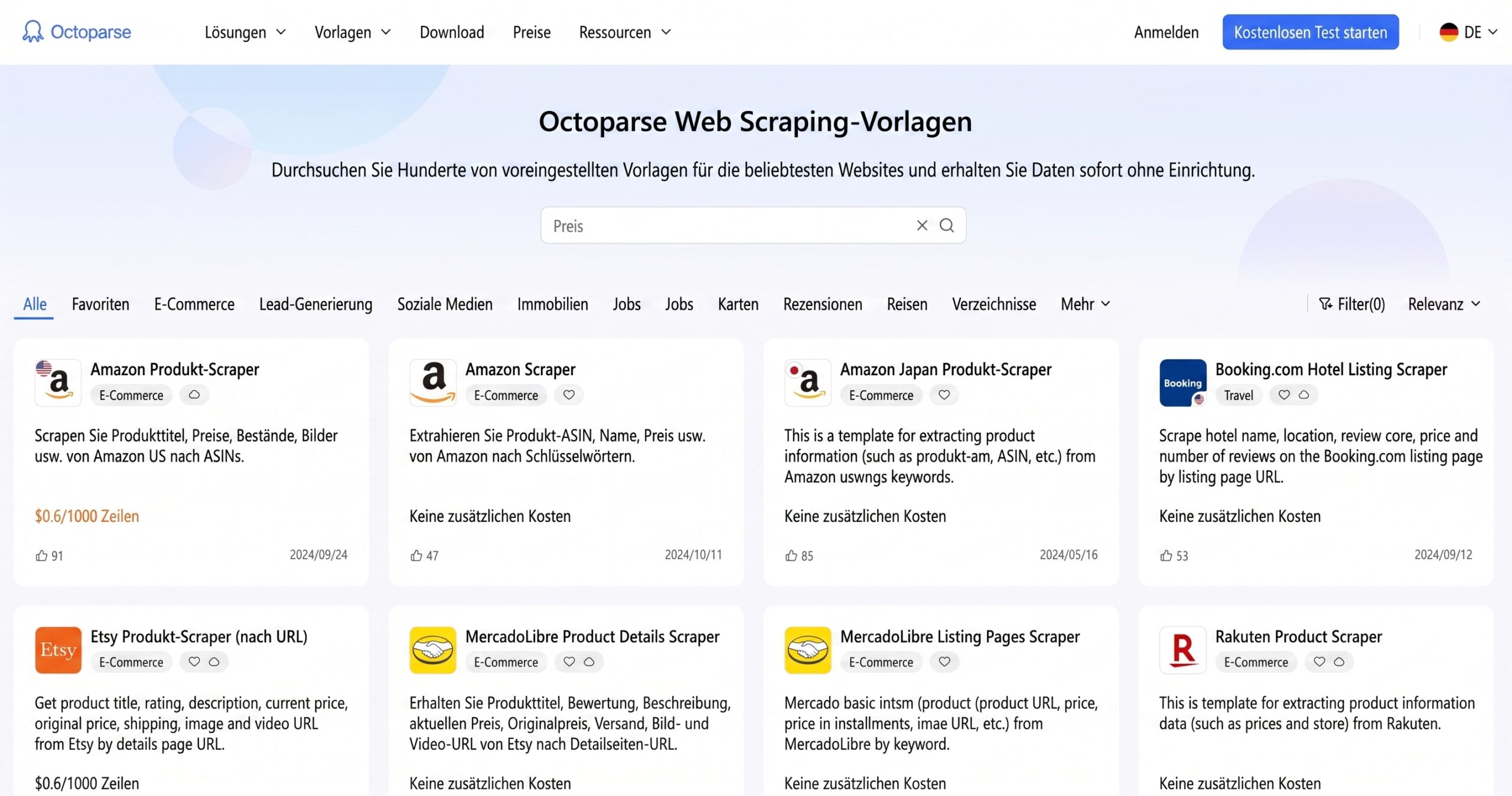Click the Booking logo thumbnail

pos(1182,382)
